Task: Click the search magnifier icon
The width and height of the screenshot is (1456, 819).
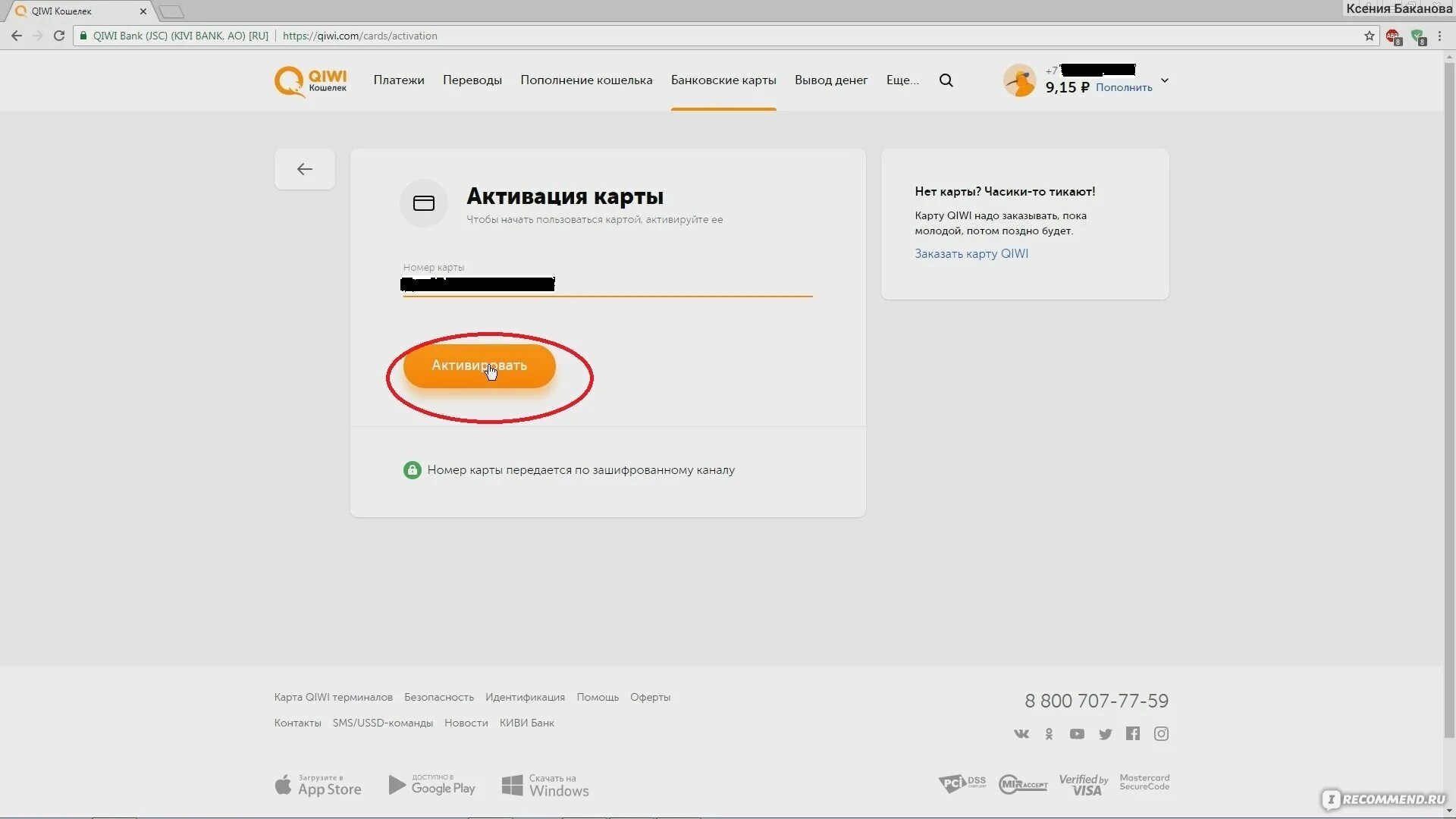Action: coord(945,80)
